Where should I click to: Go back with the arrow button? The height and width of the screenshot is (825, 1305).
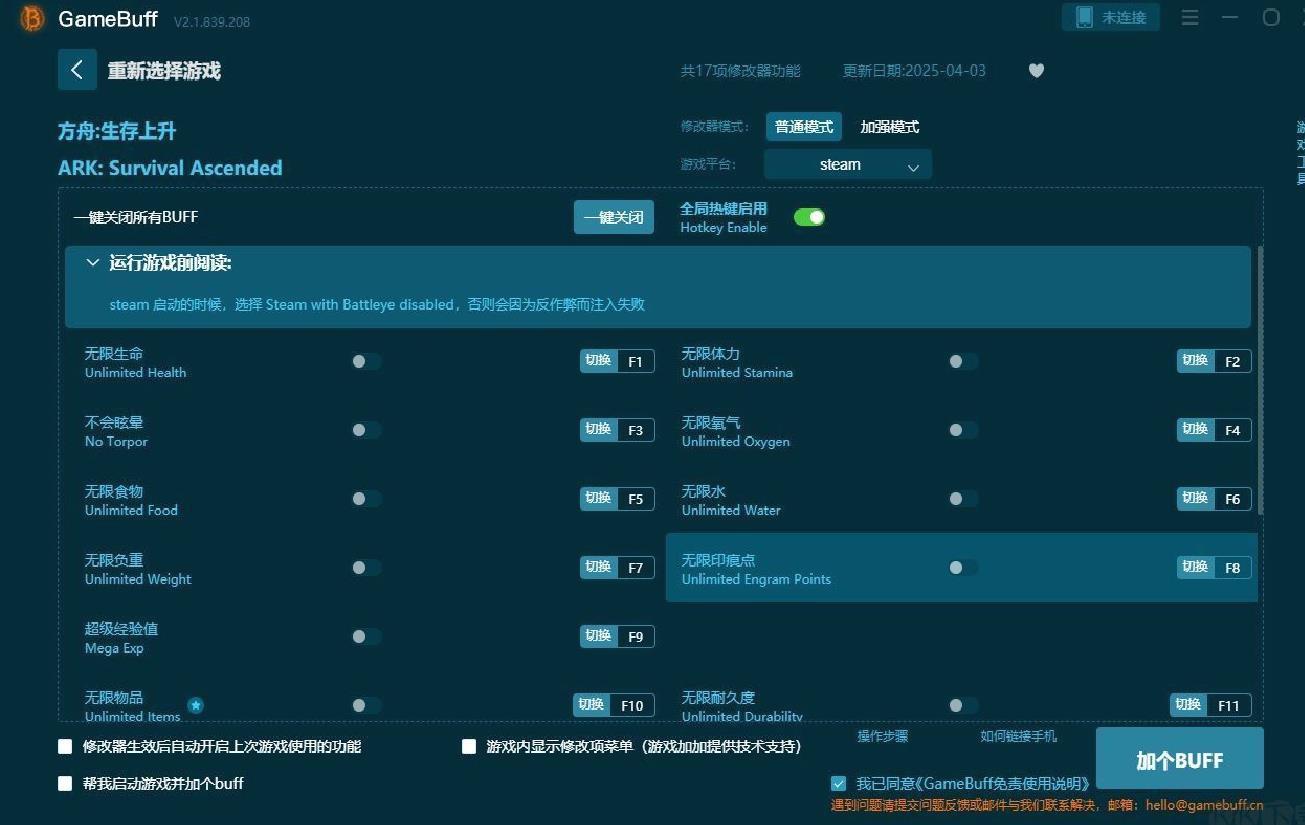(x=77, y=70)
